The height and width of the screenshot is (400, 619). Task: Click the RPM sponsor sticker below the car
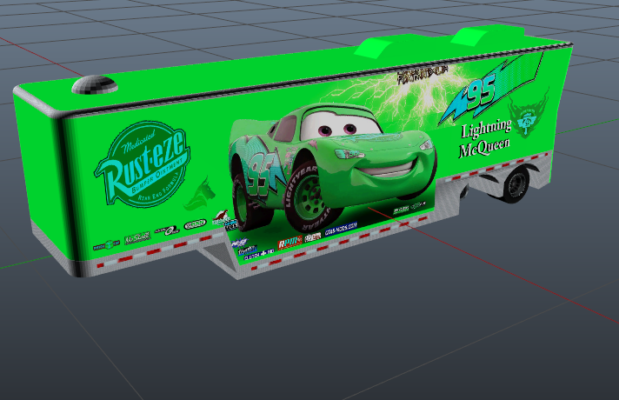[x=290, y=242]
